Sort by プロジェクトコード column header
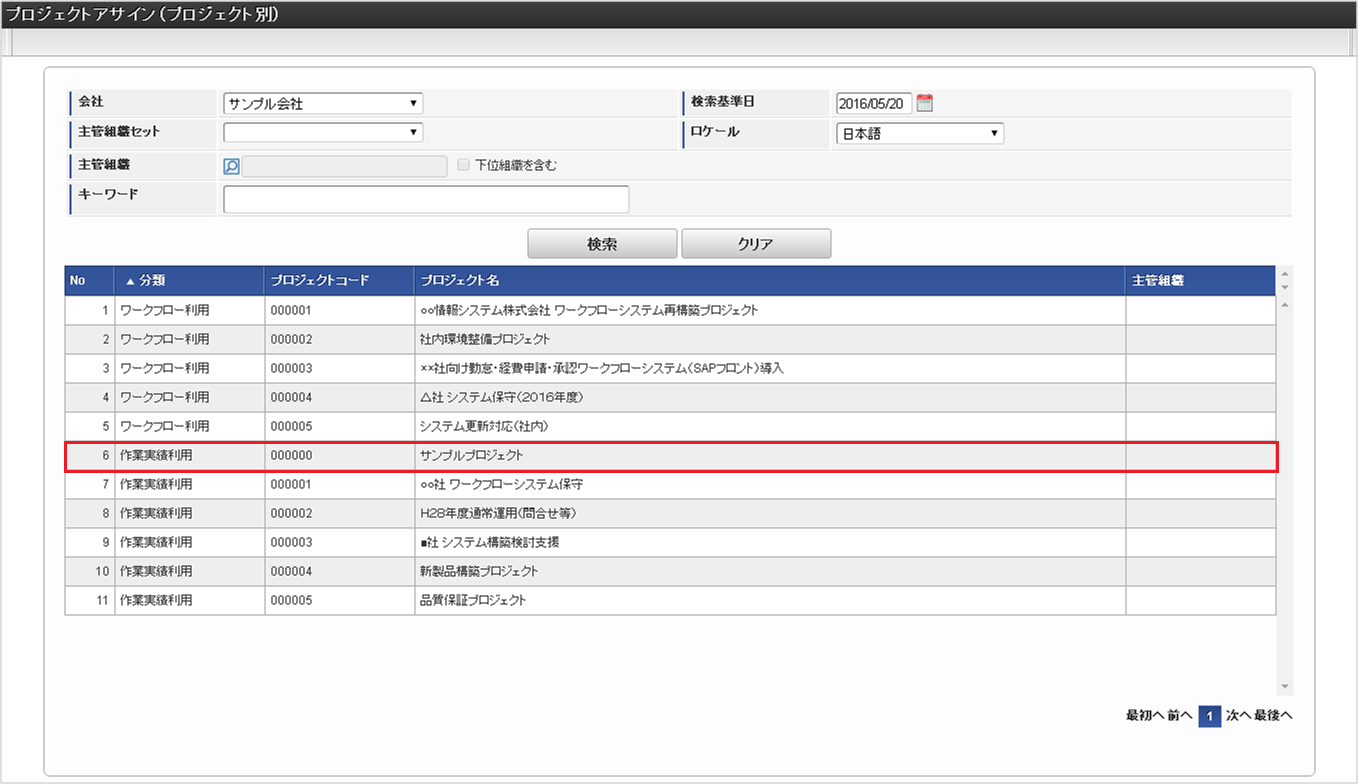The width and height of the screenshot is (1358, 784). click(x=320, y=281)
